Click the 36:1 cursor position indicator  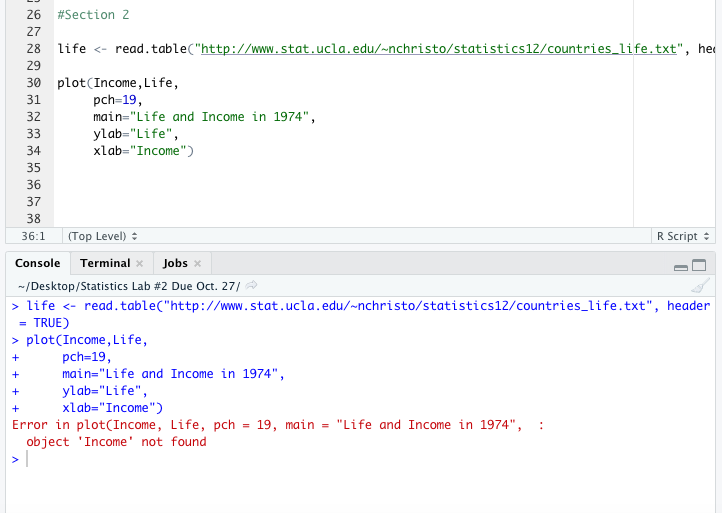pos(31,236)
